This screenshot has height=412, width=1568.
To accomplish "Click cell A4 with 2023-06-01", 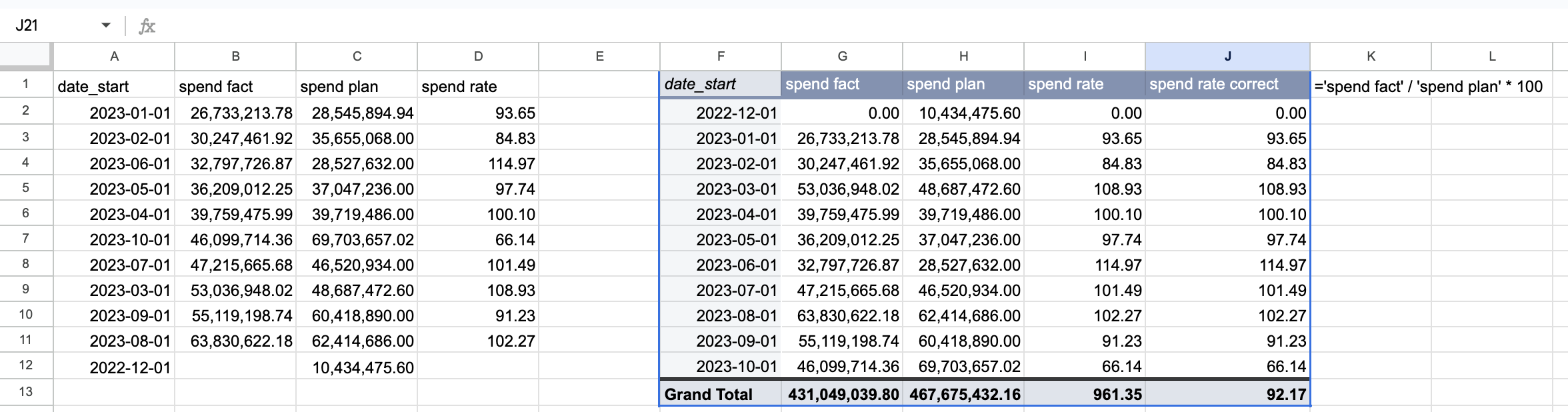I will coord(114,163).
